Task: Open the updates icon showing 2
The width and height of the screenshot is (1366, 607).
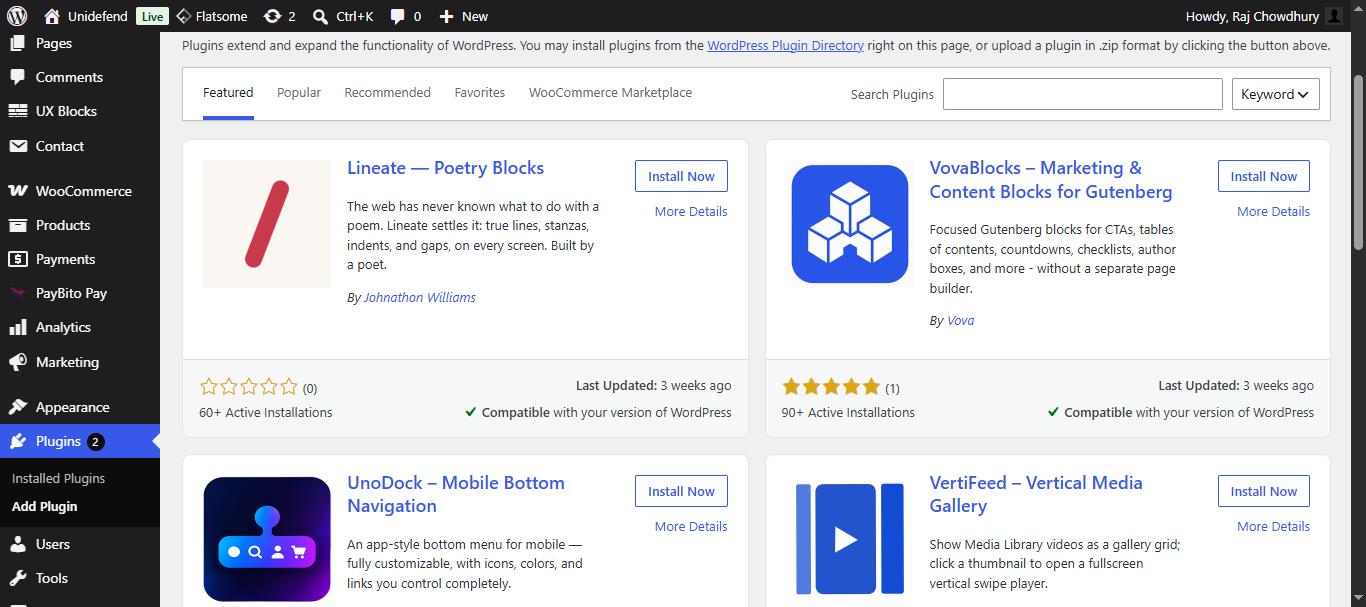Action: [279, 16]
